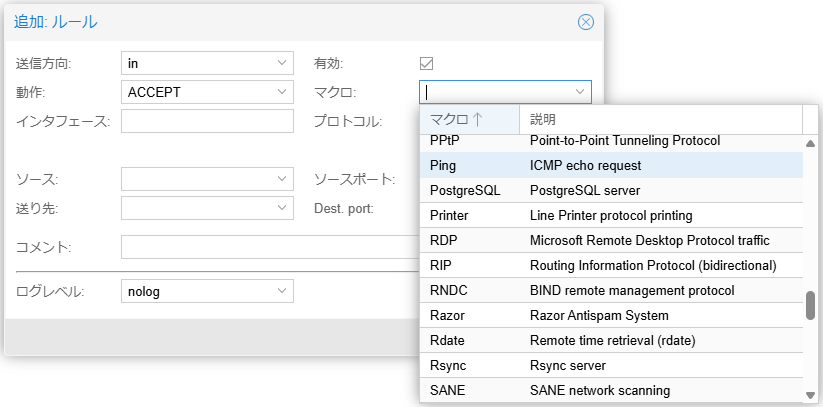Screen dimensions: 823x407
Task: Select the Rdate macro
Action: click(611, 340)
